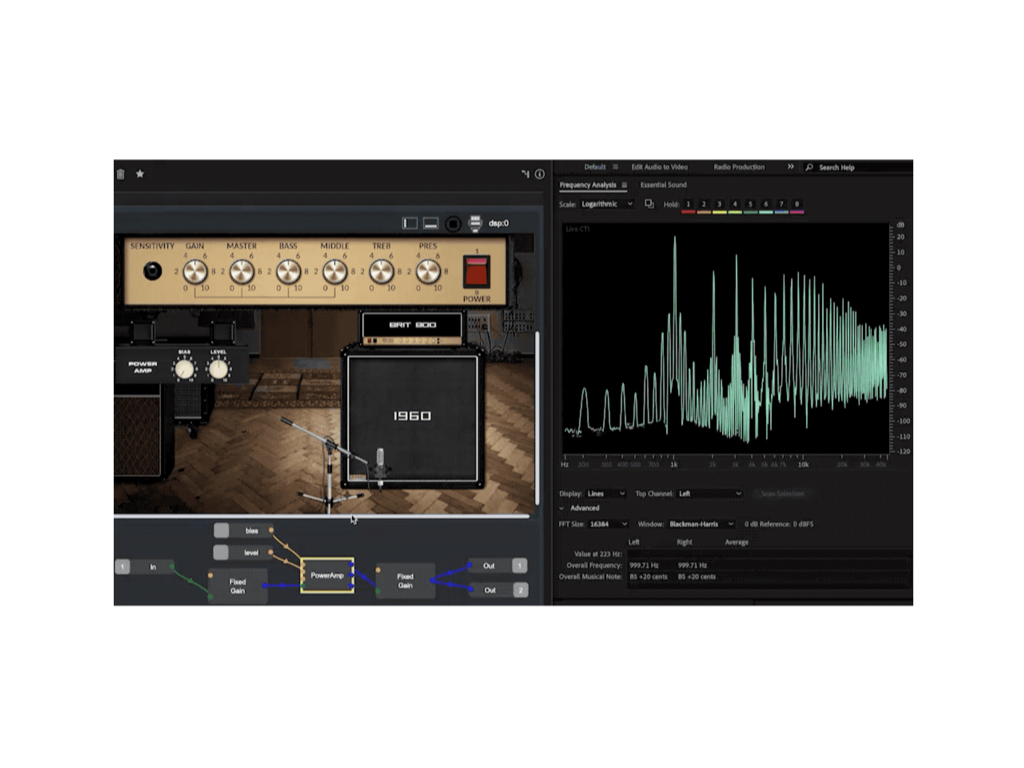The height and width of the screenshot is (768, 1024).
Task: Open the FFT Size dropdown
Action: point(608,524)
